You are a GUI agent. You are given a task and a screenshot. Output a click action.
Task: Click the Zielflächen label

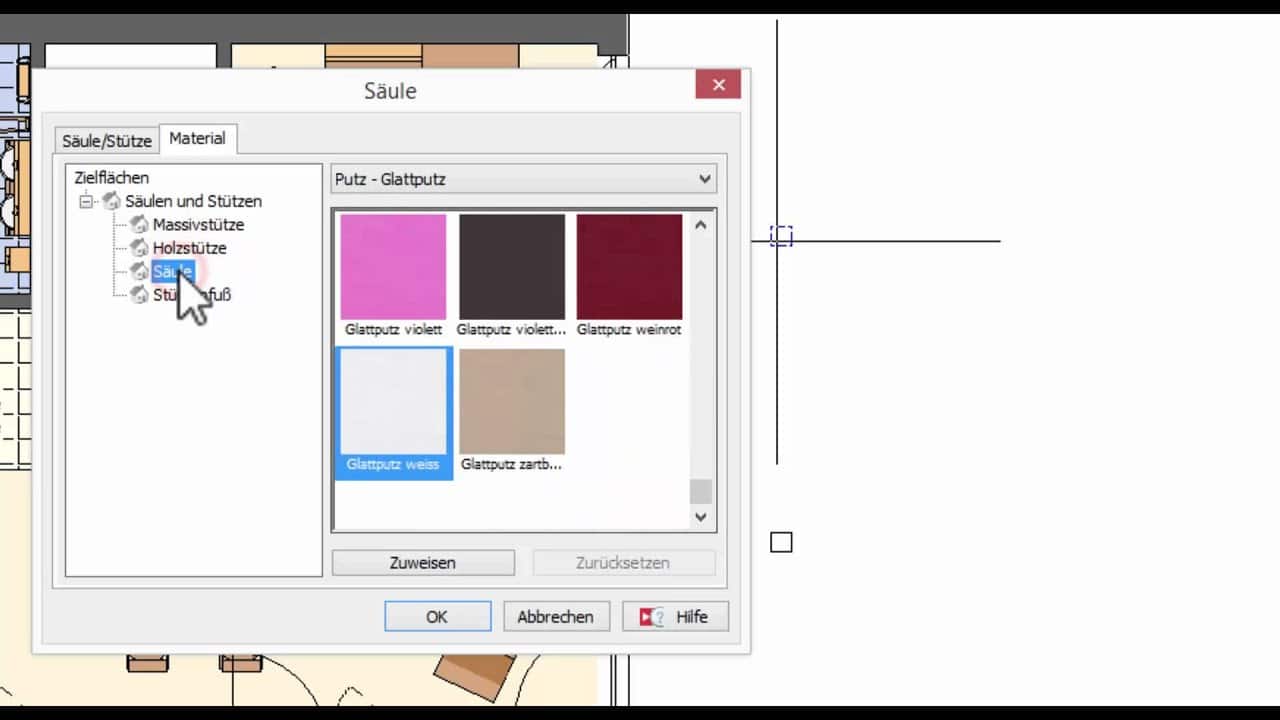tap(111, 177)
